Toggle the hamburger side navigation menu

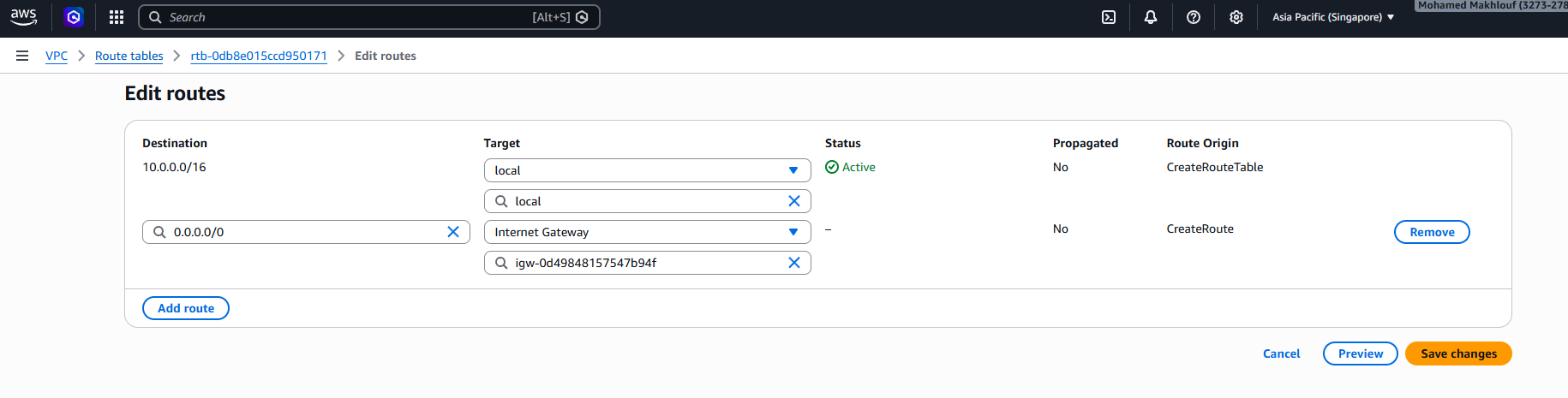click(22, 56)
